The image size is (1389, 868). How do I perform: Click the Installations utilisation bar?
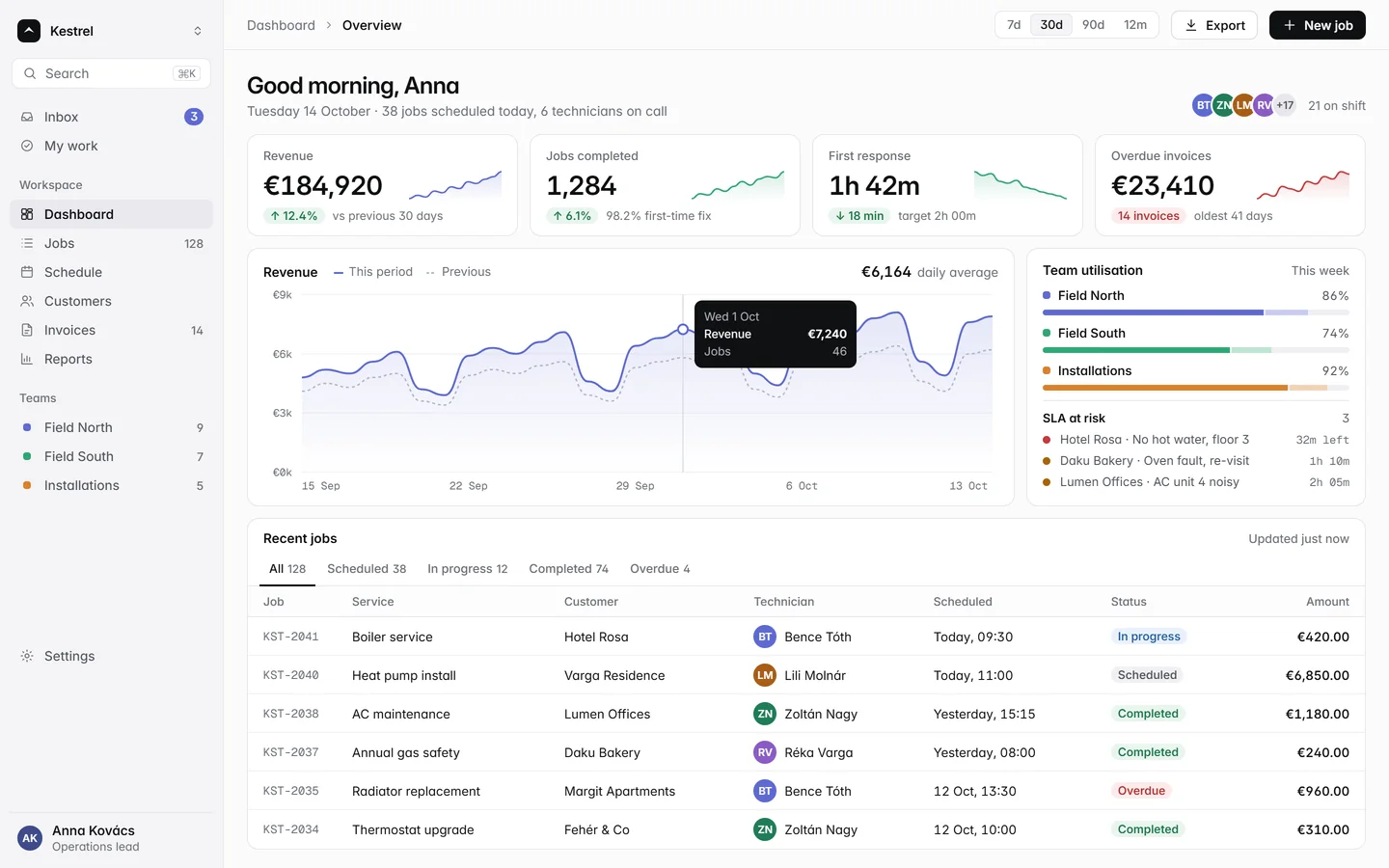click(x=1196, y=388)
